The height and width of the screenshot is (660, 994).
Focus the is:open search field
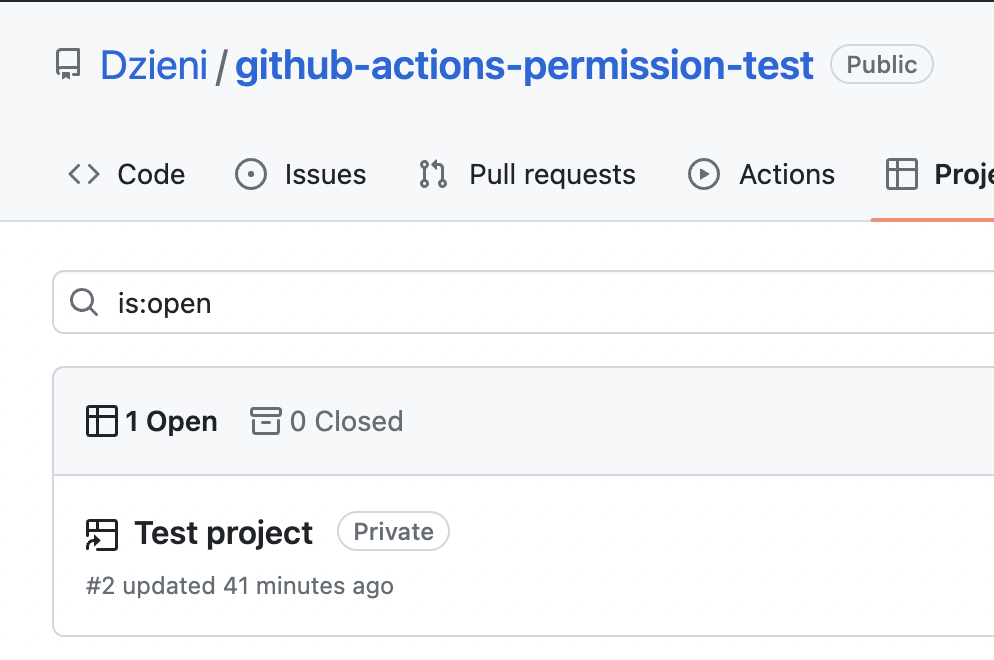pos(524,302)
